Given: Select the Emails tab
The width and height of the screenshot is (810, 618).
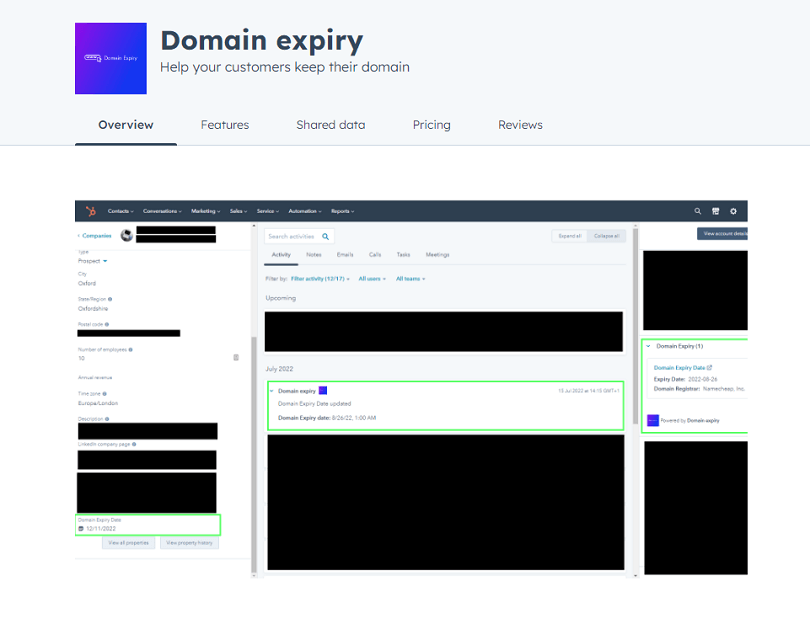Looking at the screenshot, I should point(345,255).
